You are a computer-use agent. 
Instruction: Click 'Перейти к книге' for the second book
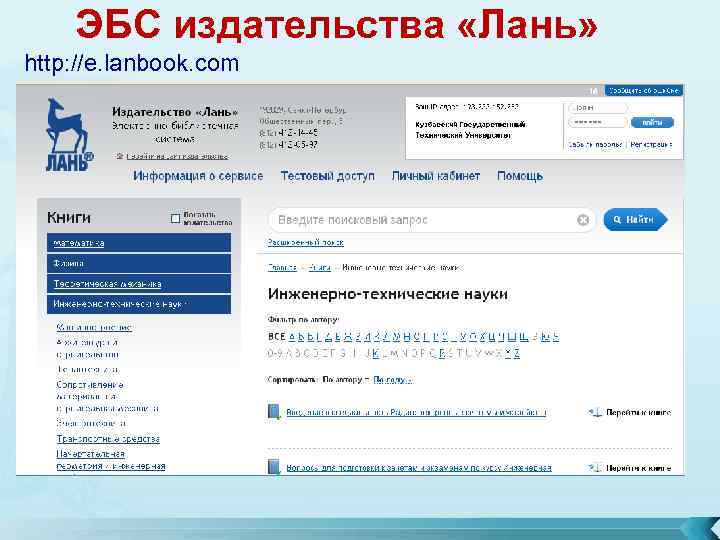click(x=639, y=468)
